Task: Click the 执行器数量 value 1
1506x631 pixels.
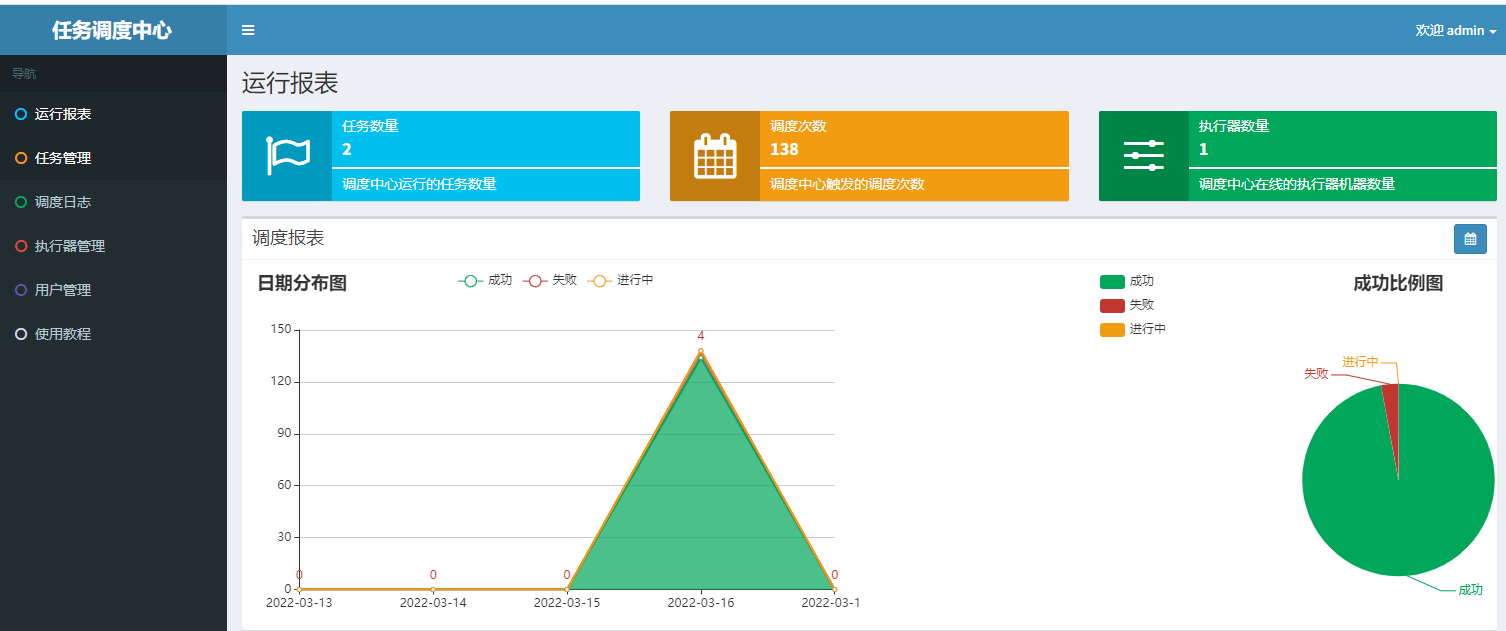Action: point(1204,150)
